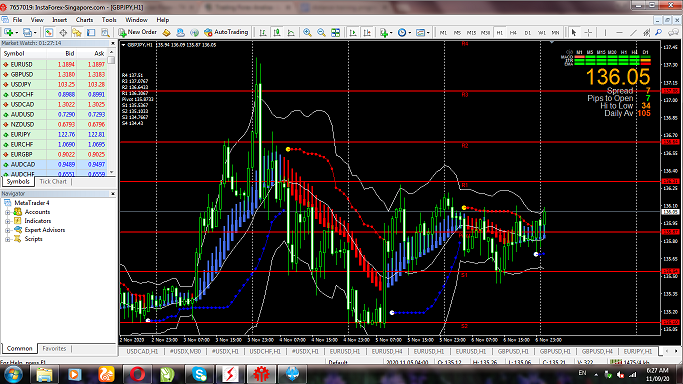Click the New Order button

click(138, 32)
